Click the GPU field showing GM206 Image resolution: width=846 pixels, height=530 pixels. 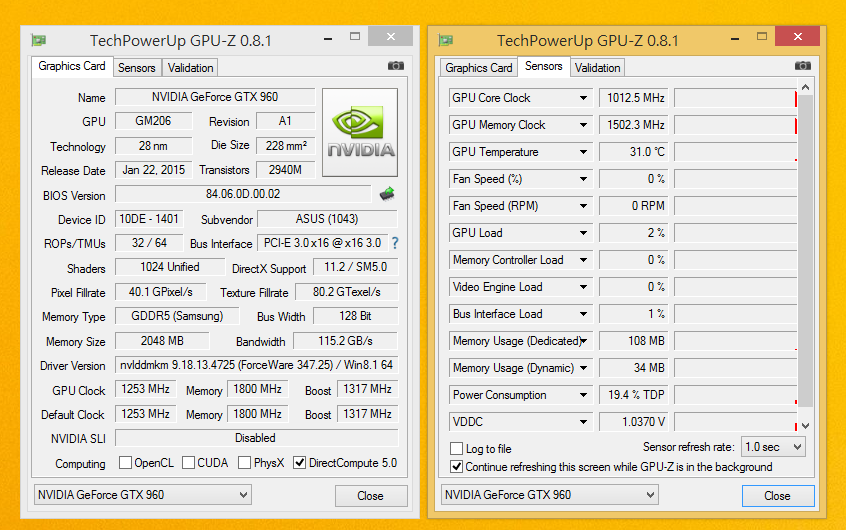click(153, 121)
